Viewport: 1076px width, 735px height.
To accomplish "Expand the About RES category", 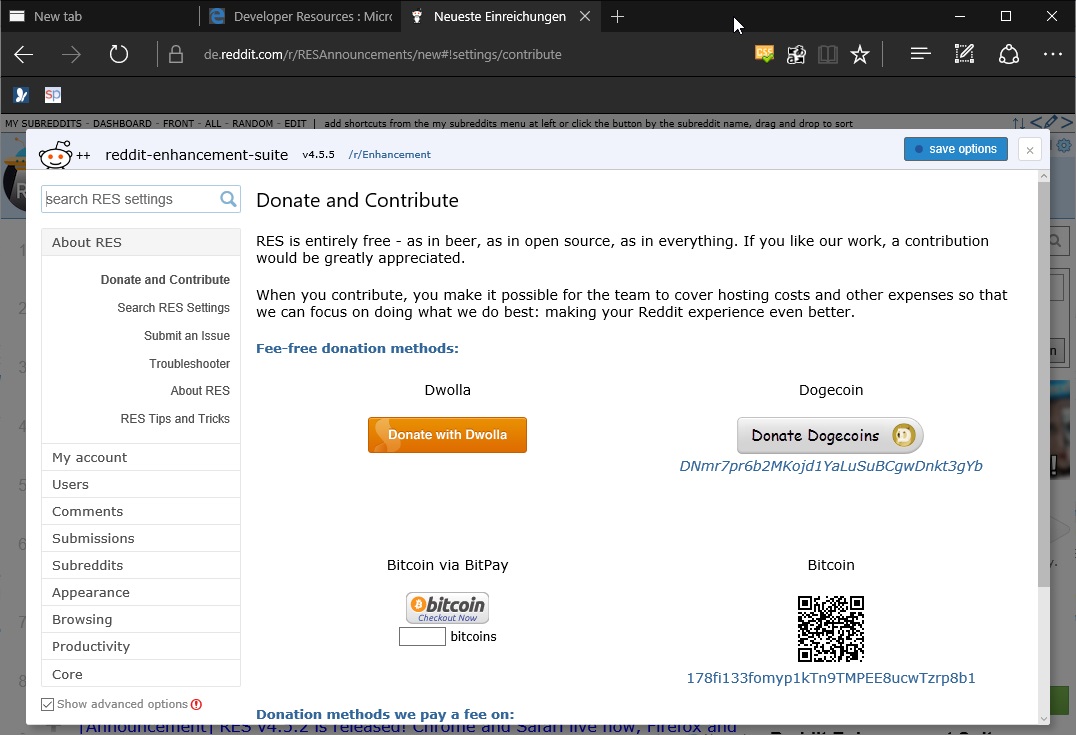I will click(x=141, y=242).
